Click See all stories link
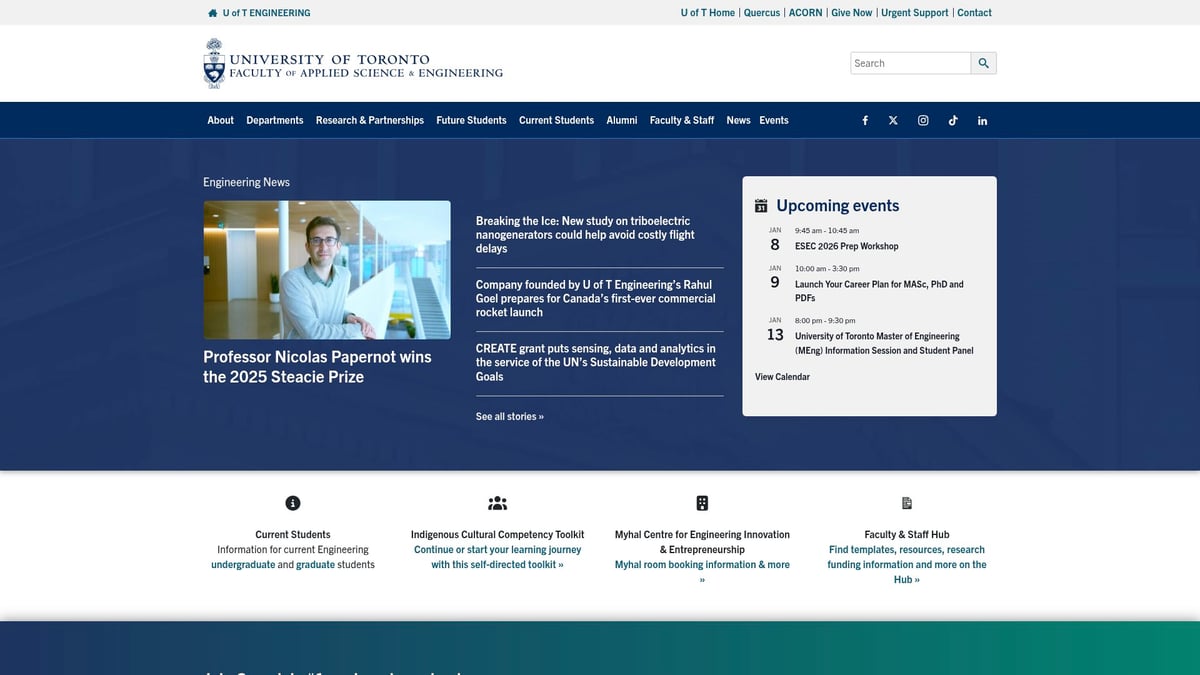This screenshot has height=675, width=1200. [x=510, y=416]
